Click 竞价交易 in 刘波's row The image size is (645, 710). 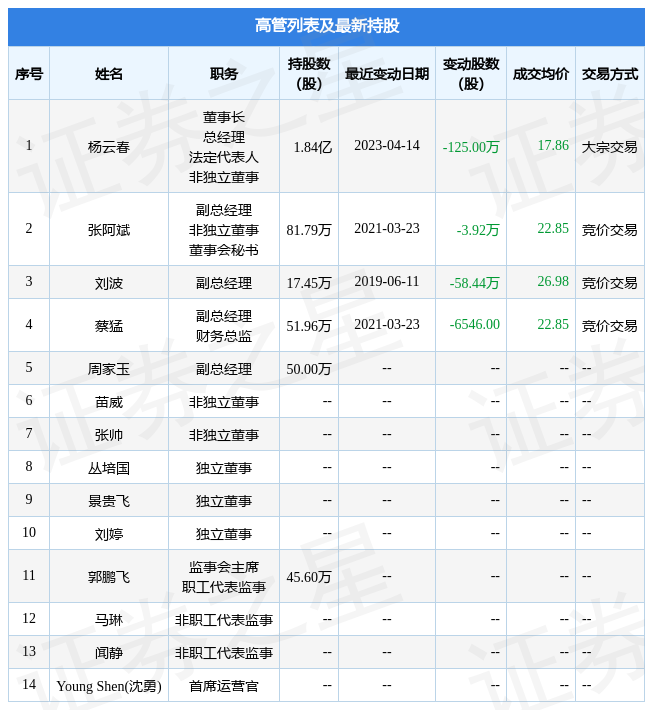[x=610, y=283]
